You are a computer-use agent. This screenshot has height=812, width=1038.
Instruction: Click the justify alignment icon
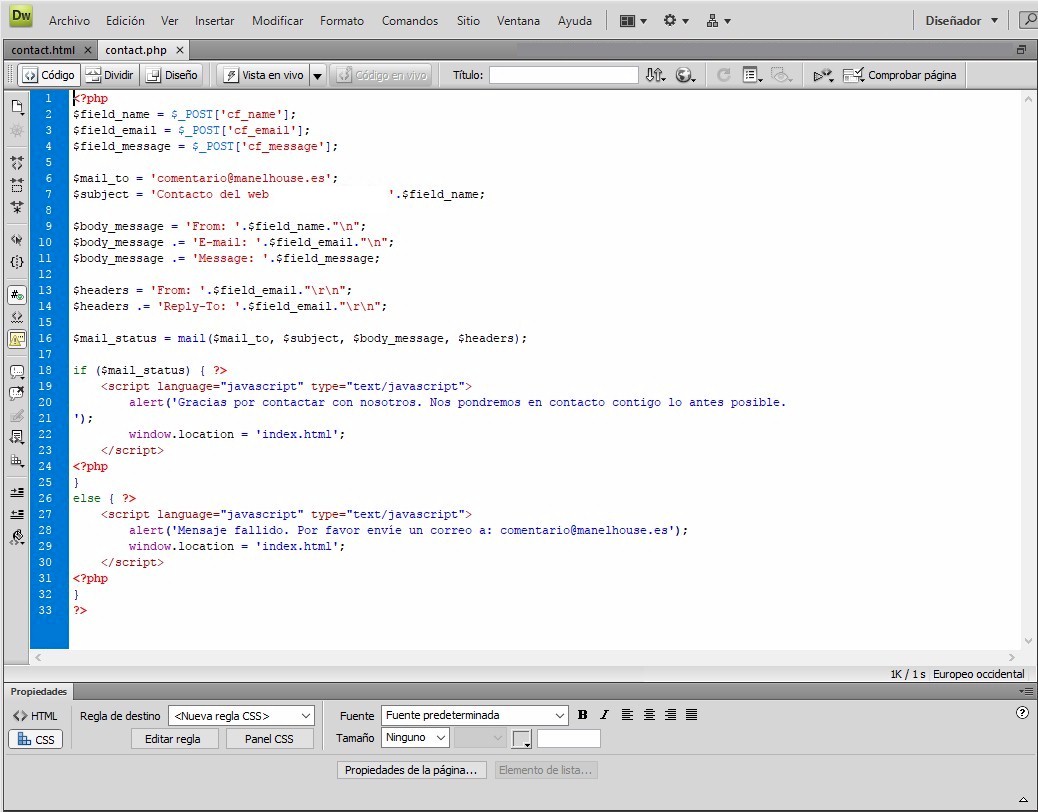(691, 715)
